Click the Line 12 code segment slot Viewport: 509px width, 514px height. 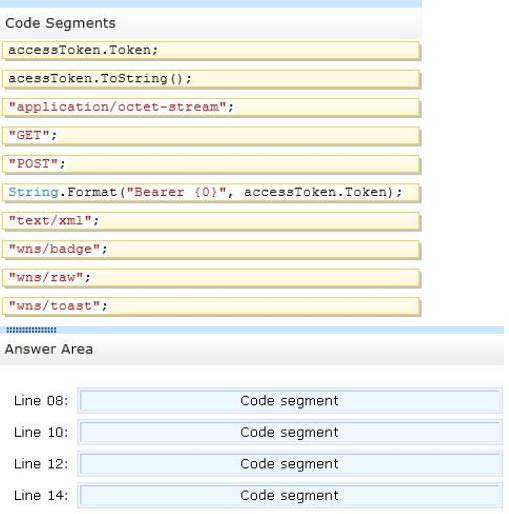click(x=290, y=464)
